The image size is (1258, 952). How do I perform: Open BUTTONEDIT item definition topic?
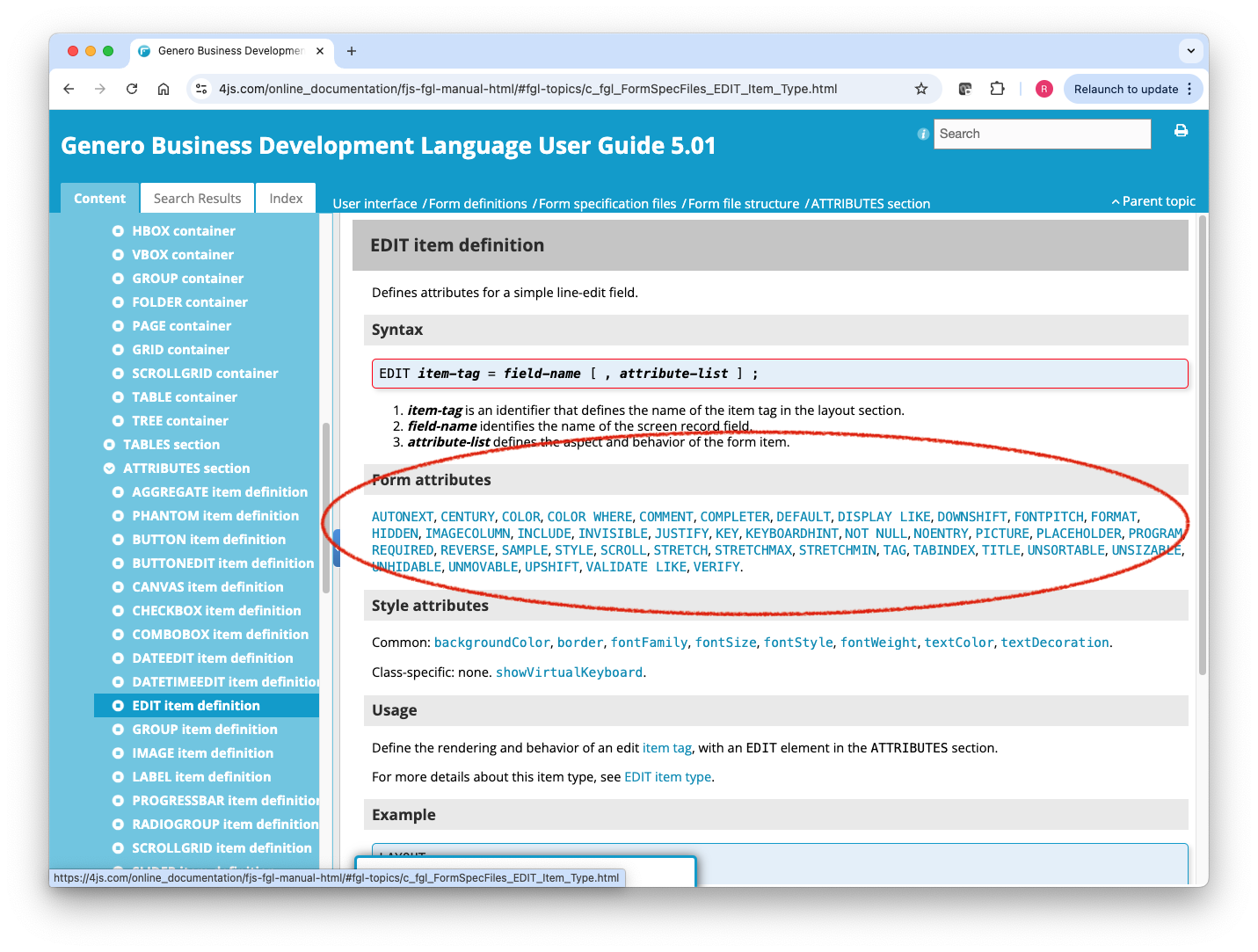223,563
